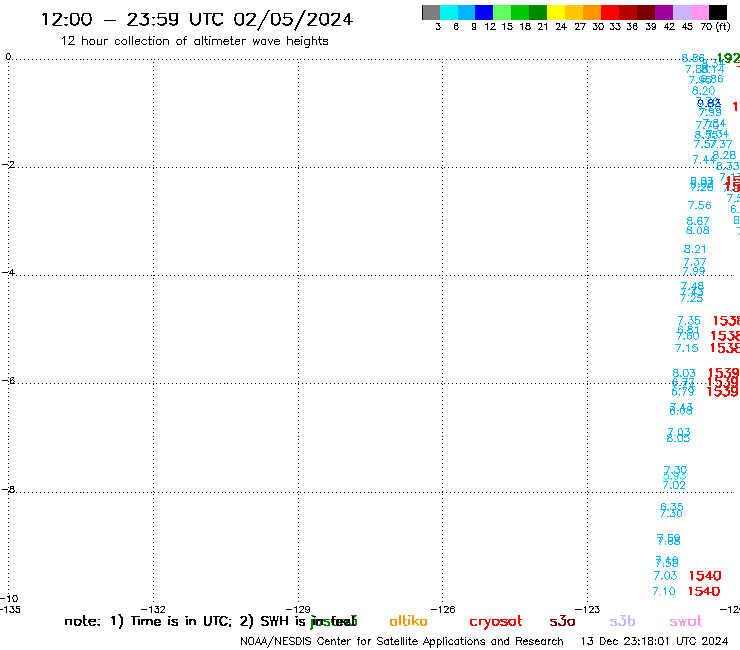Click the wave height value 7.03

(x=665, y=576)
